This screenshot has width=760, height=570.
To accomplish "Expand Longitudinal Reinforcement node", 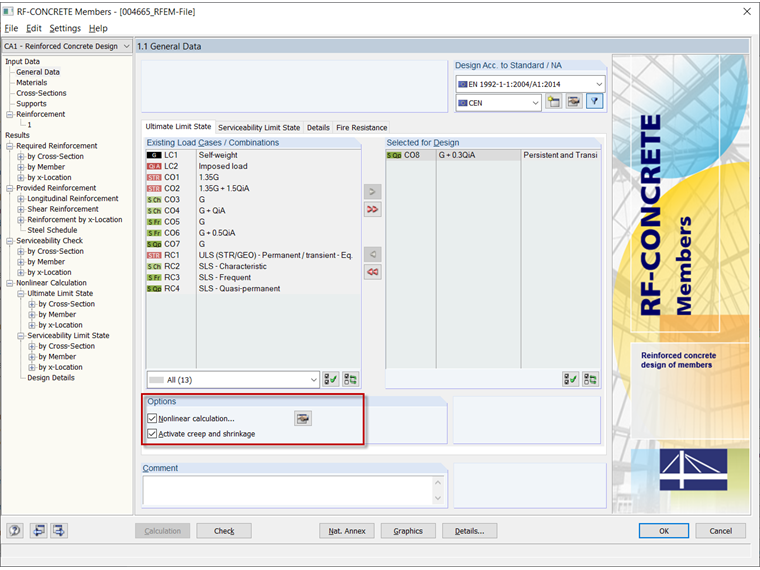I will (x=20, y=199).
